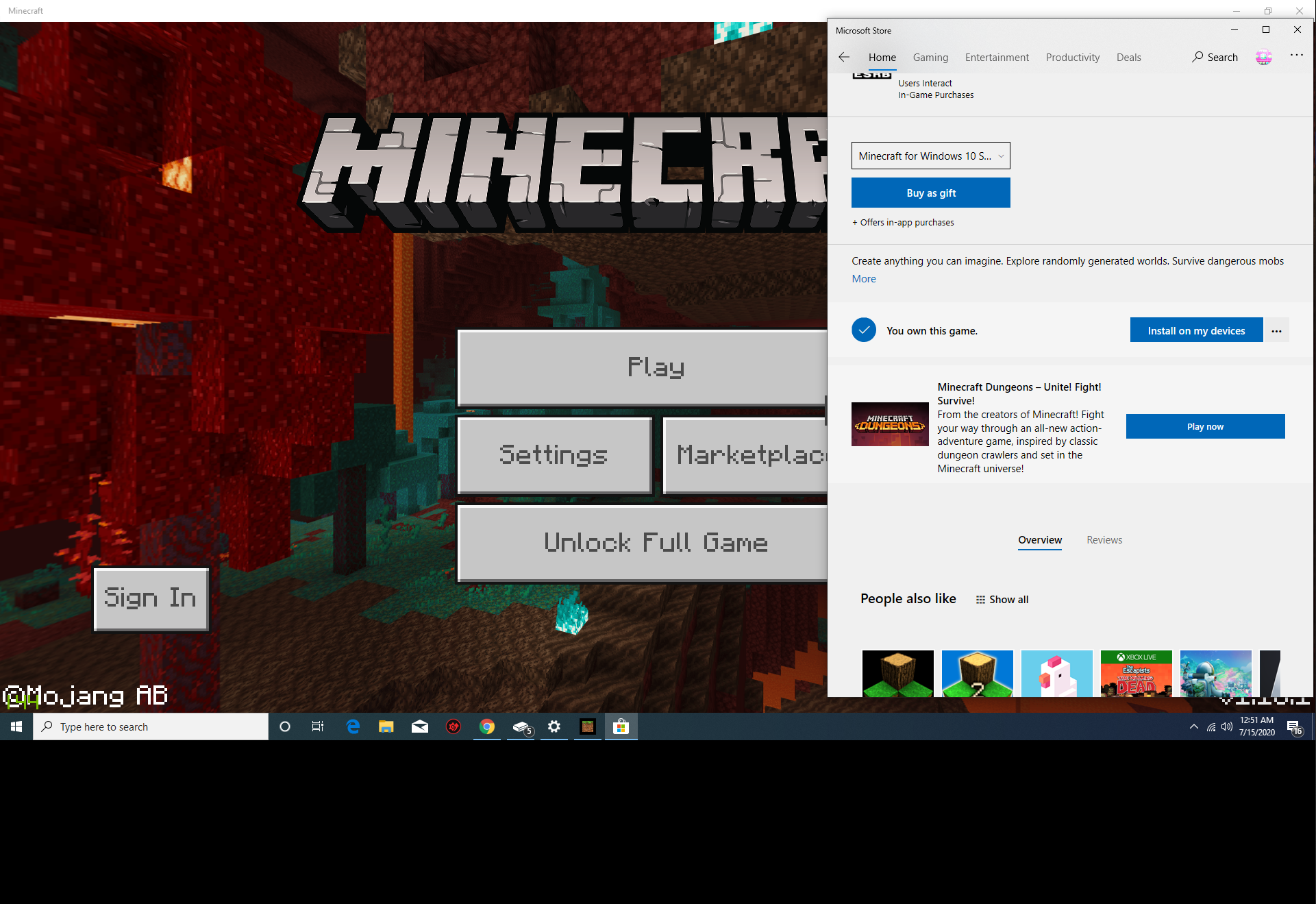Screen dimensions: 1316x904
Task: Open Entertainment tab in Store
Action: coord(997,58)
